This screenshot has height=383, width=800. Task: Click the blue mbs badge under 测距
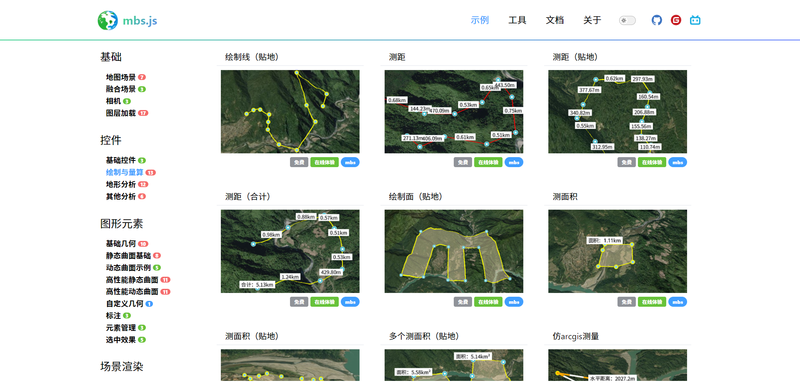coord(514,162)
